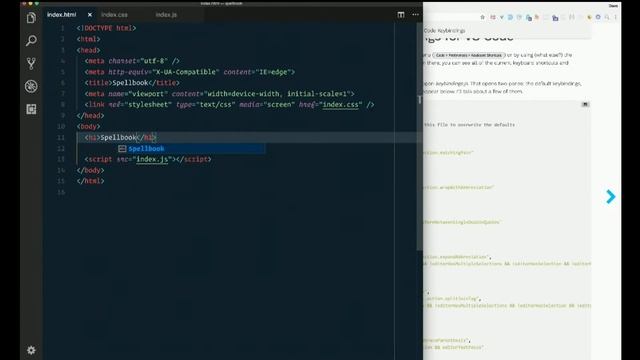Switch to the index.css tab
This screenshot has height=360, width=640.
(x=114, y=15)
